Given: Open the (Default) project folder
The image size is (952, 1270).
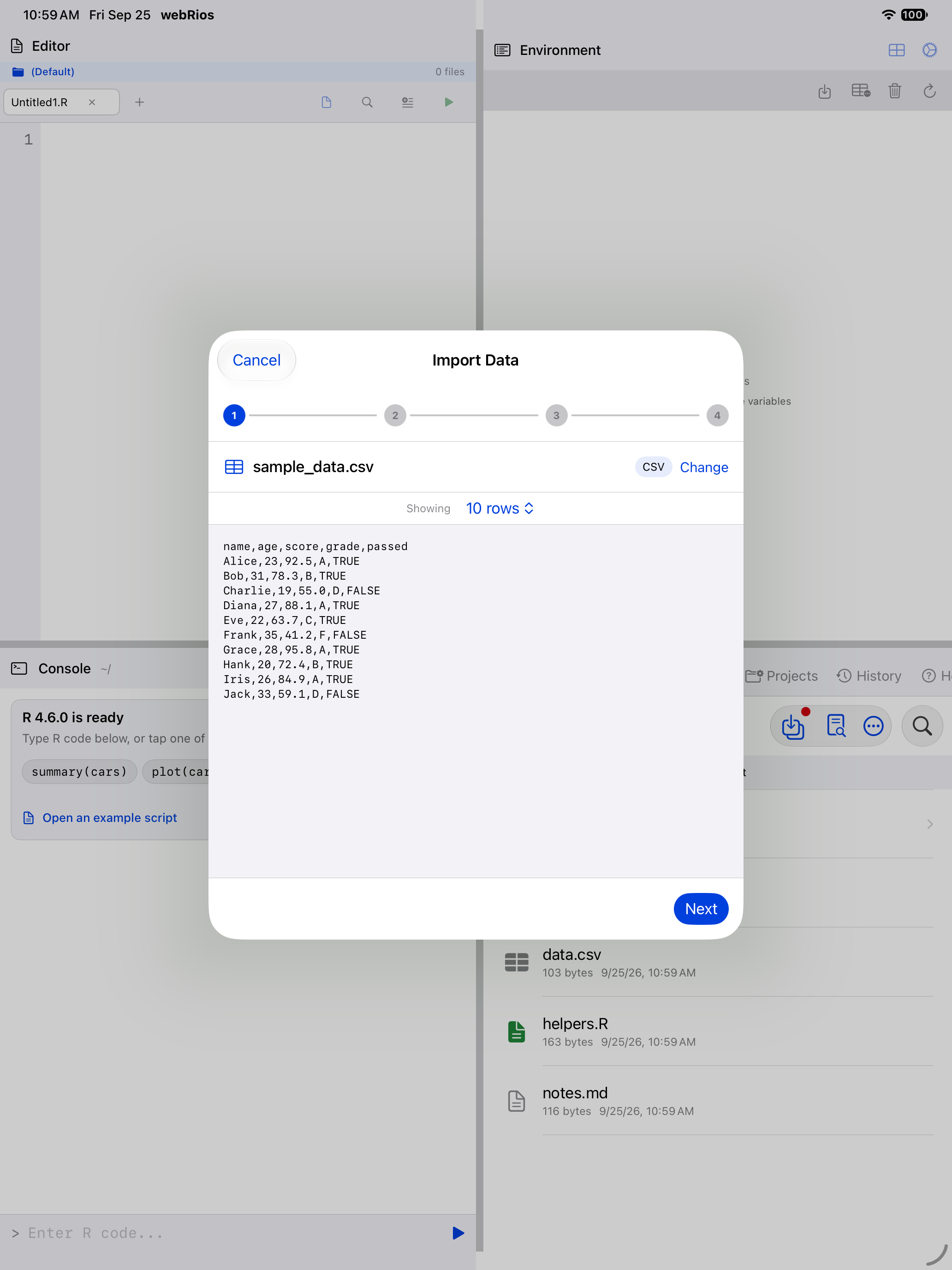Looking at the screenshot, I should 44,72.
